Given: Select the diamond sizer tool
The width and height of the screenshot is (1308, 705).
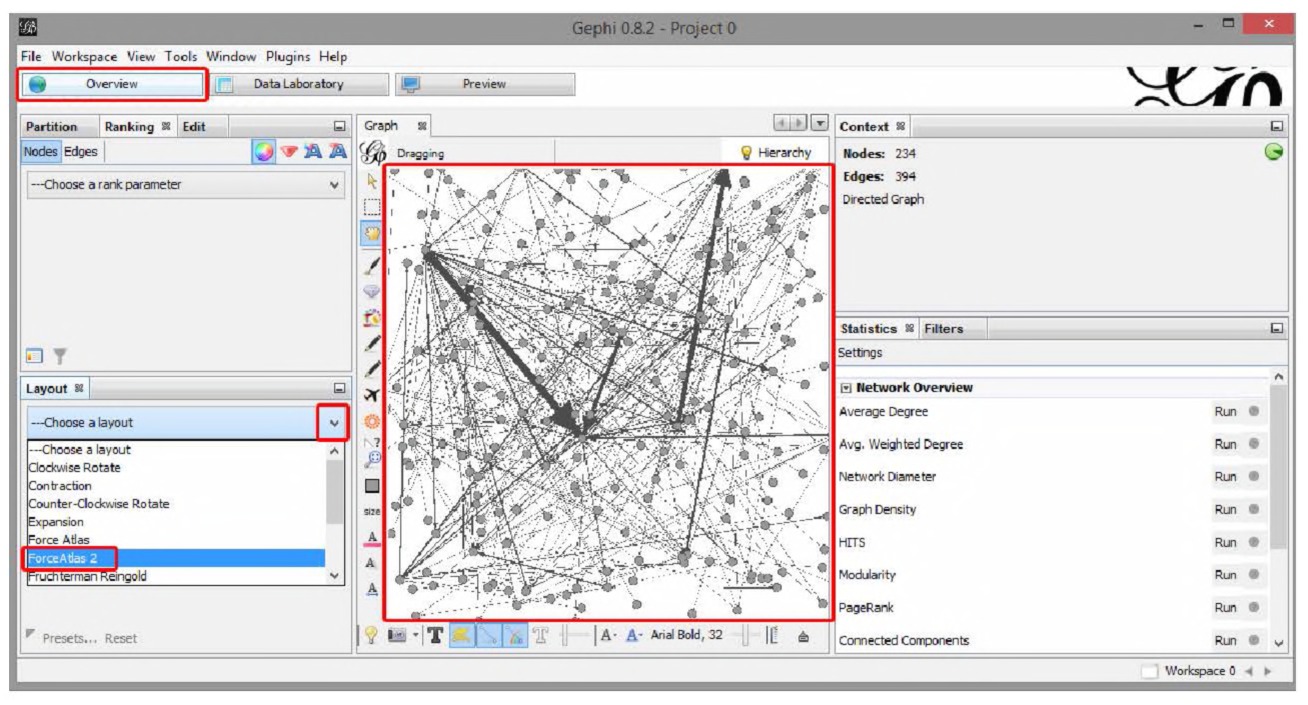Looking at the screenshot, I should click(x=372, y=291).
